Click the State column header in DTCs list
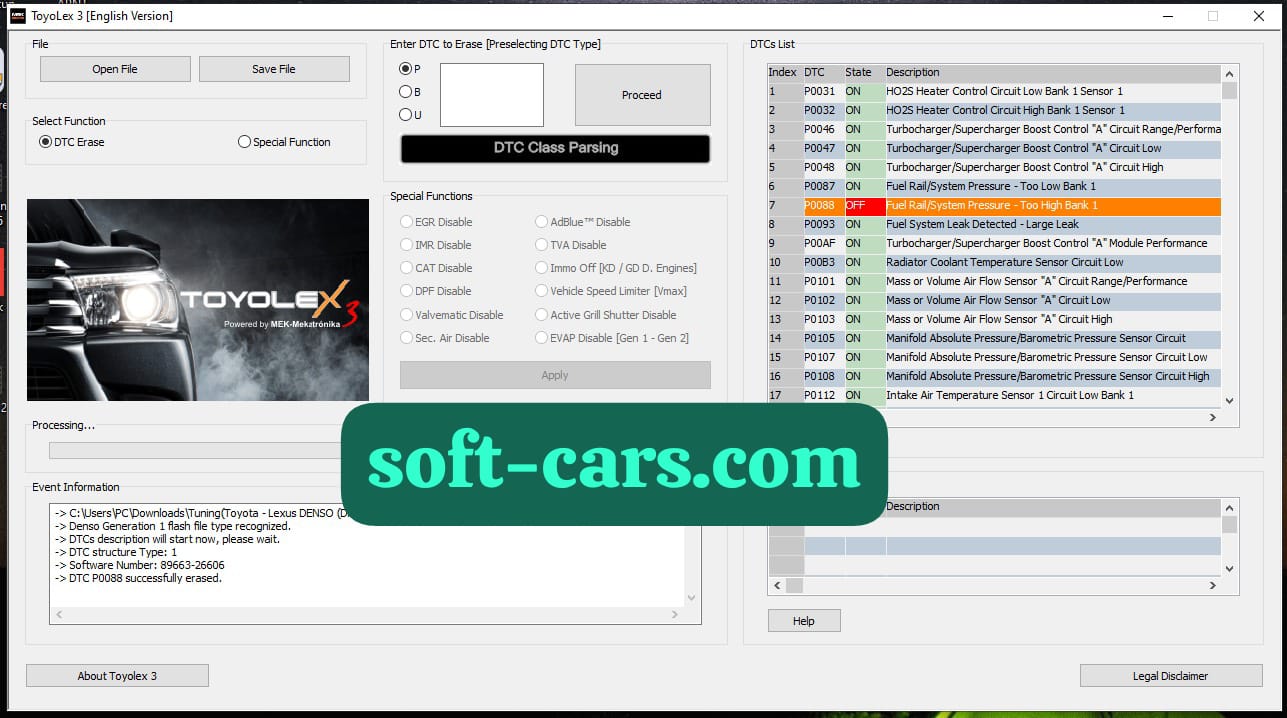This screenshot has height=718, width=1287. pyautogui.click(x=865, y=72)
